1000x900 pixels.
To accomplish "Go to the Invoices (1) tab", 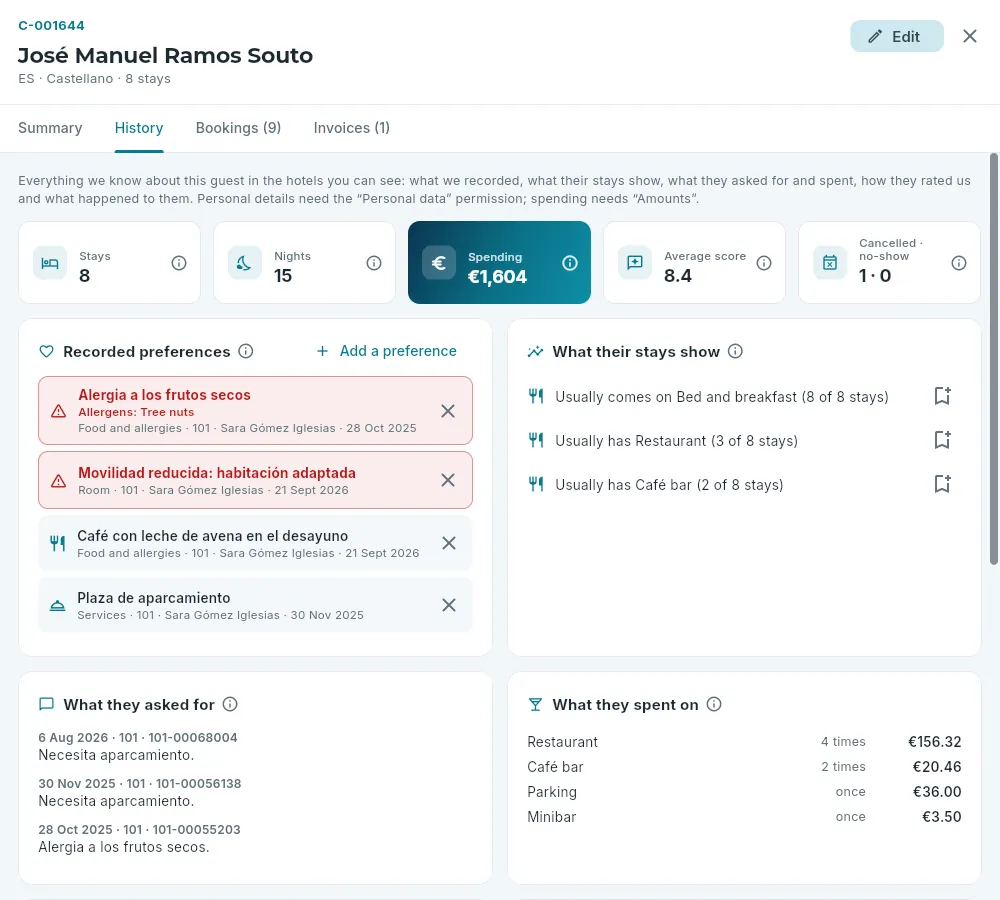I will pos(351,128).
